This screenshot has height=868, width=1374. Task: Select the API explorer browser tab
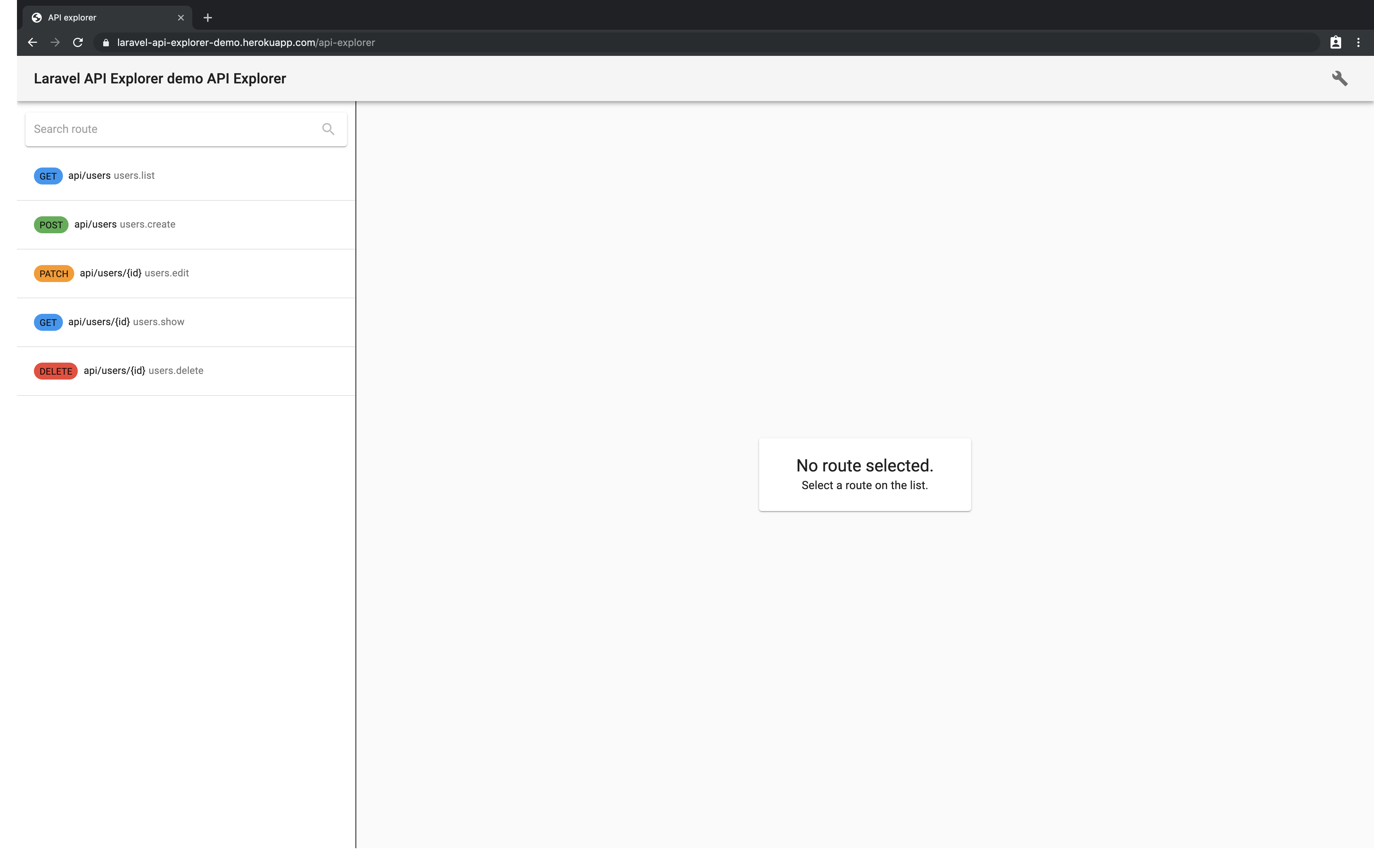coord(97,18)
